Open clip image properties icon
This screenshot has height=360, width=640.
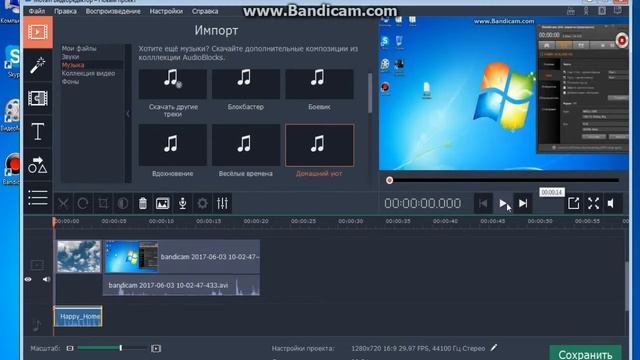click(x=162, y=203)
